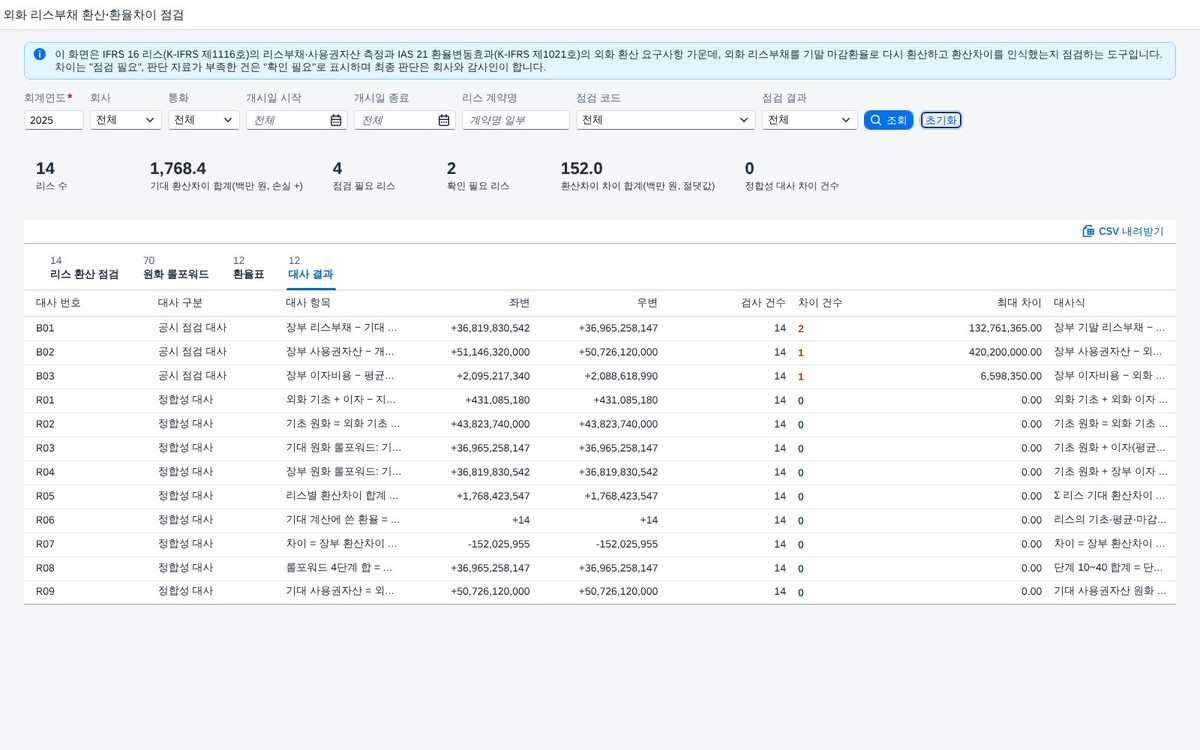Click the 기대 환산차이 합계 KPI value 1,768.4
1200x750 pixels.
pyautogui.click(x=178, y=168)
